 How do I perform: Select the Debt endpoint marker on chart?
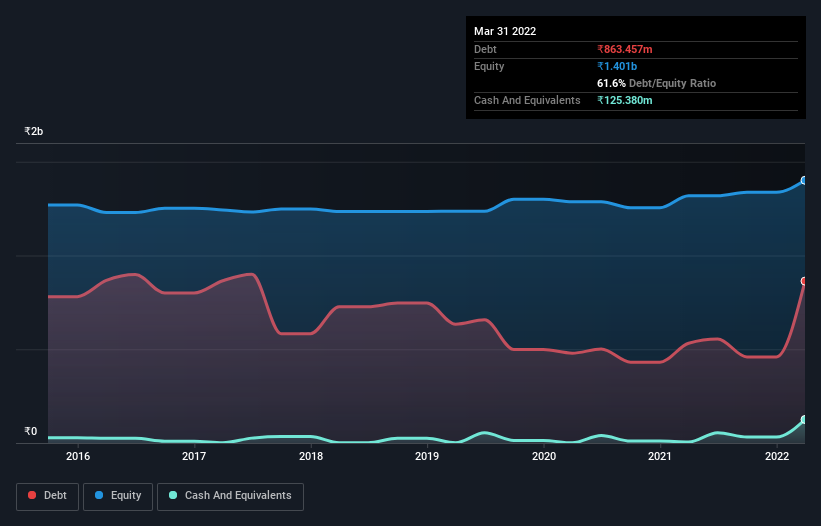point(804,281)
